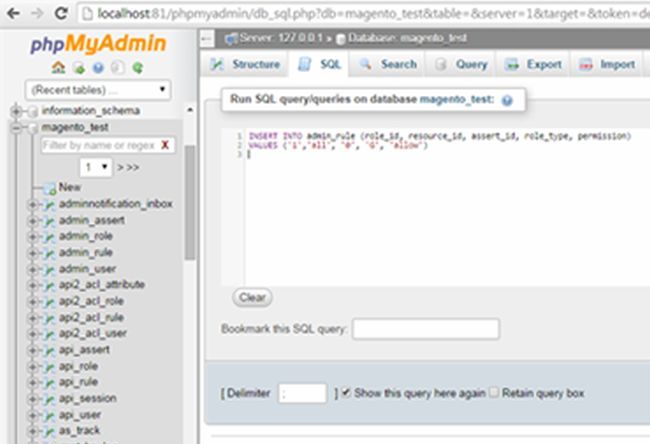Expand the admin_user table node
Viewport: 650px width, 444px height.
pyautogui.click(x=32, y=269)
